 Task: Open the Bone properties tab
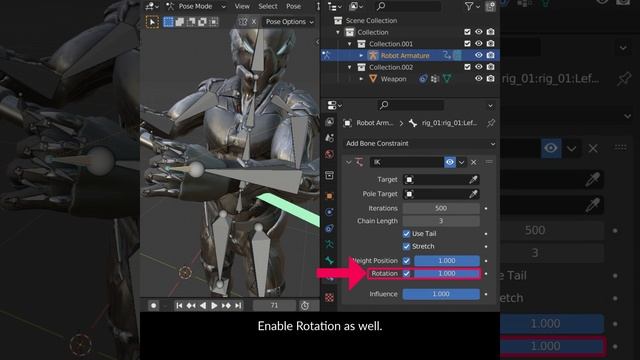pyautogui.click(x=329, y=260)
